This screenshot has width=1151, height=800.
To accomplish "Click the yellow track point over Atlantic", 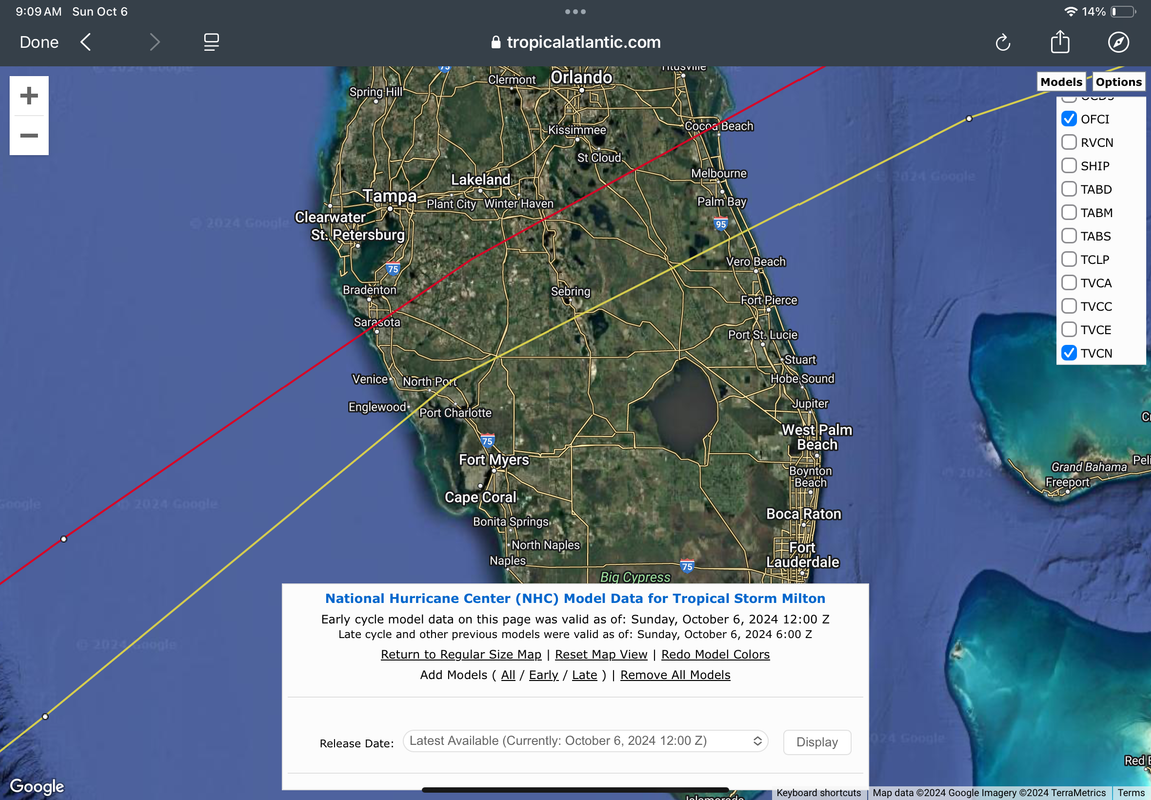I will point(969,118).
